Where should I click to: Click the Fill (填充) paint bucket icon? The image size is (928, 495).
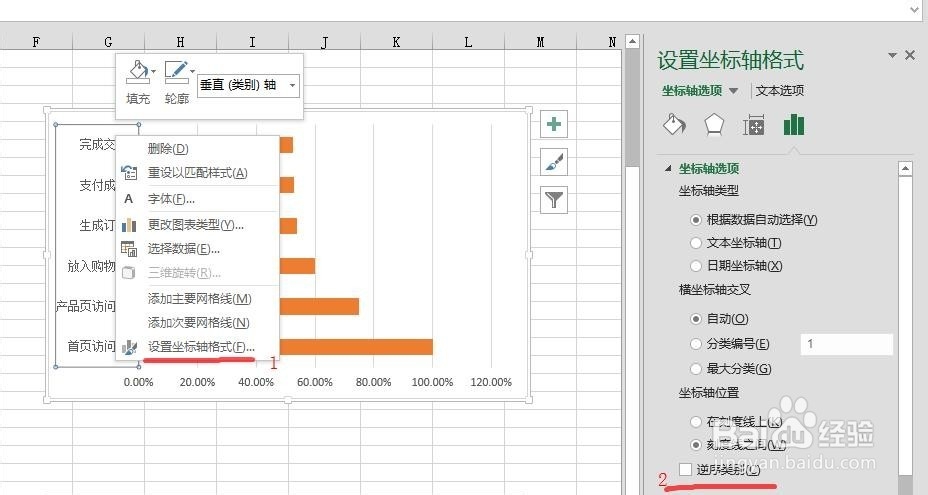click(x=138, y=72)
